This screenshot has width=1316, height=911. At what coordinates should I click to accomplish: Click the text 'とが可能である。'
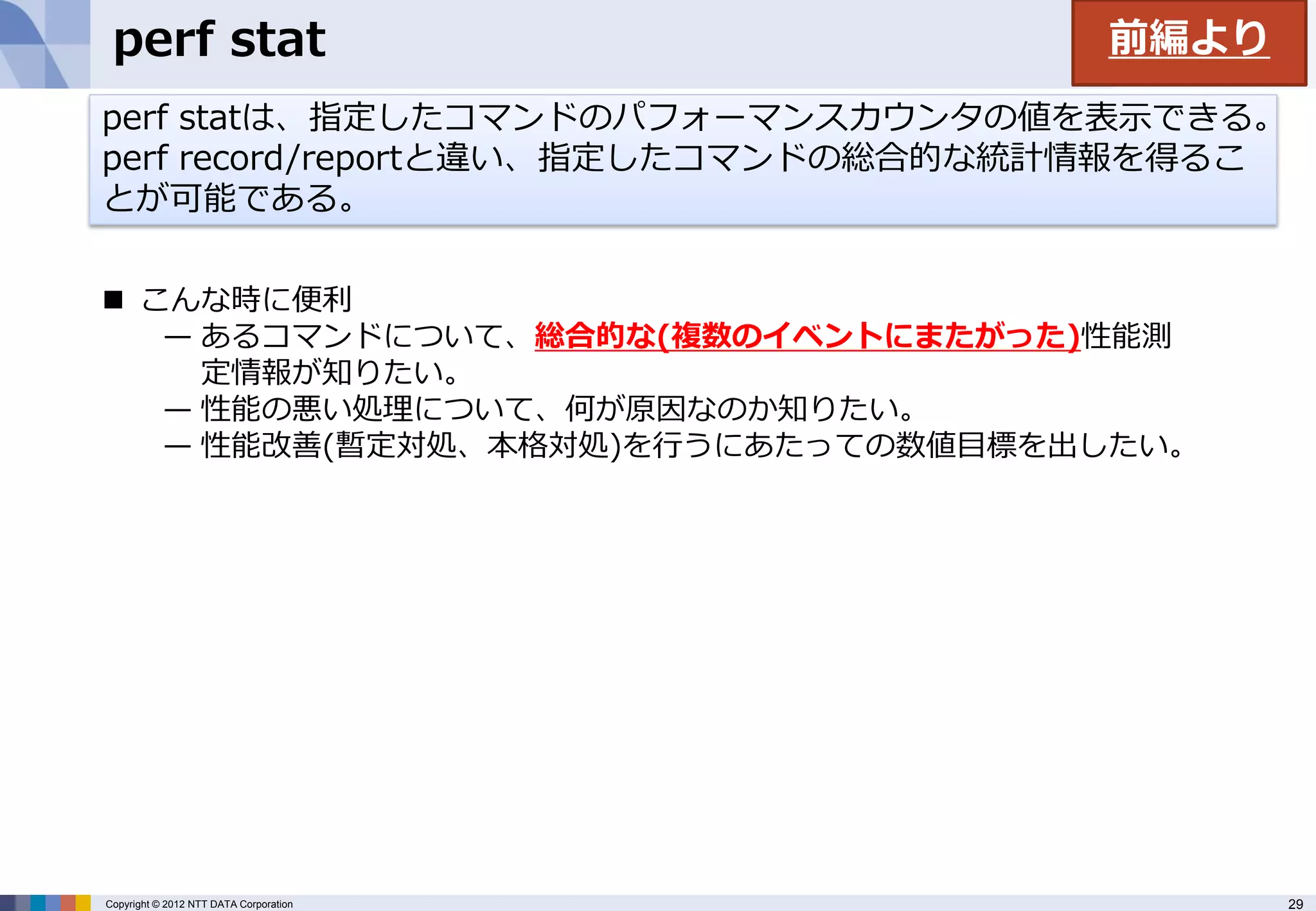pyautogui.click(x=229, y=199)
